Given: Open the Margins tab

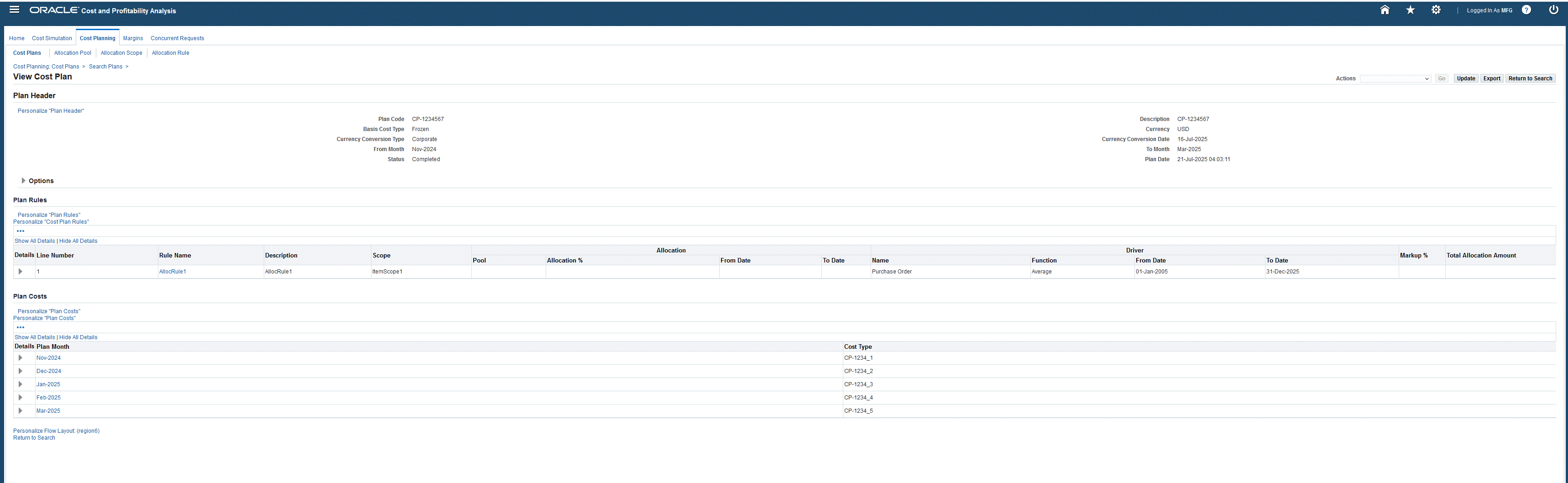Looking at the screenshot, I should (133, 38).
